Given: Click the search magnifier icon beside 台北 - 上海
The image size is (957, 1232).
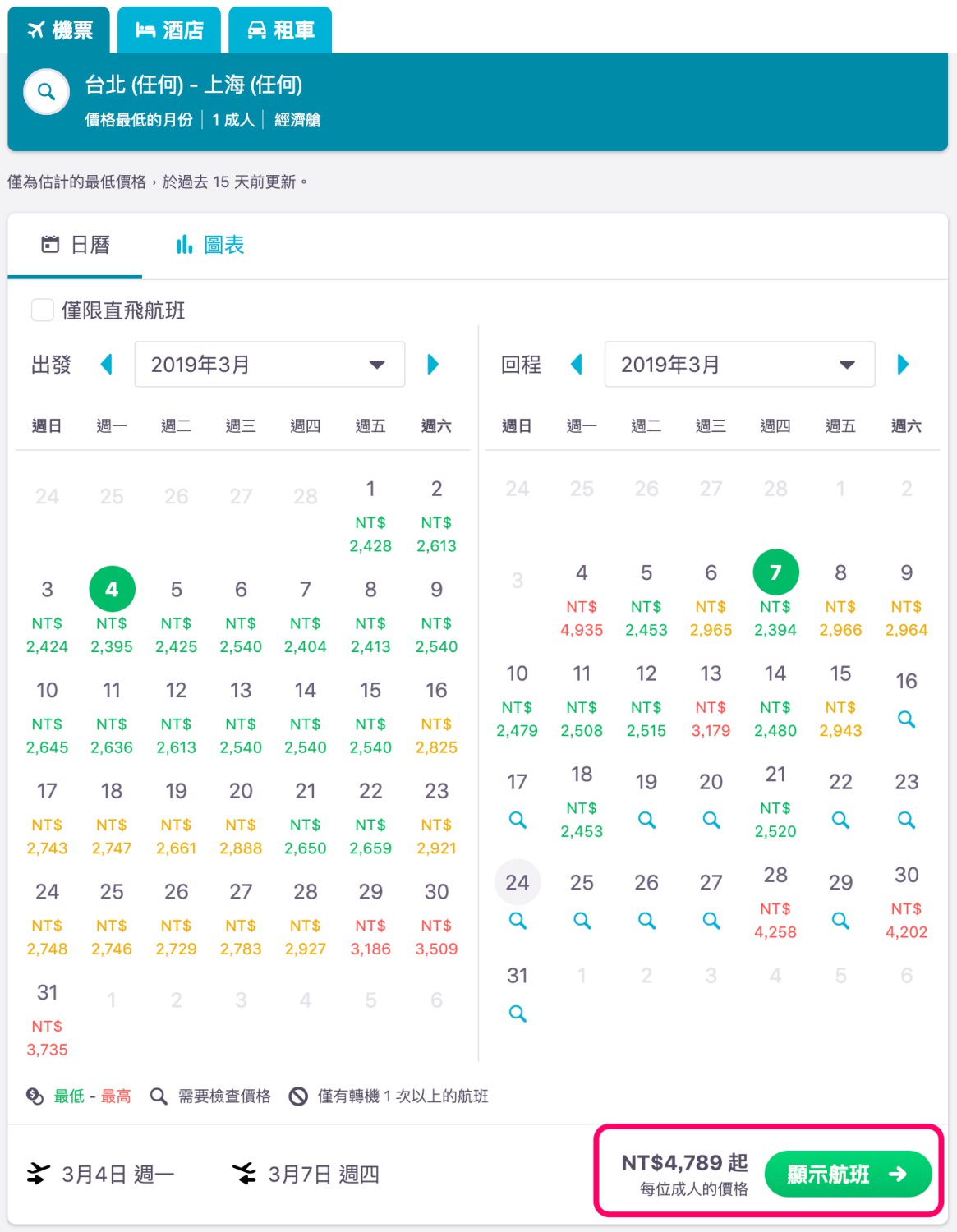Looking at the screenshot, I should coord(47,91).
